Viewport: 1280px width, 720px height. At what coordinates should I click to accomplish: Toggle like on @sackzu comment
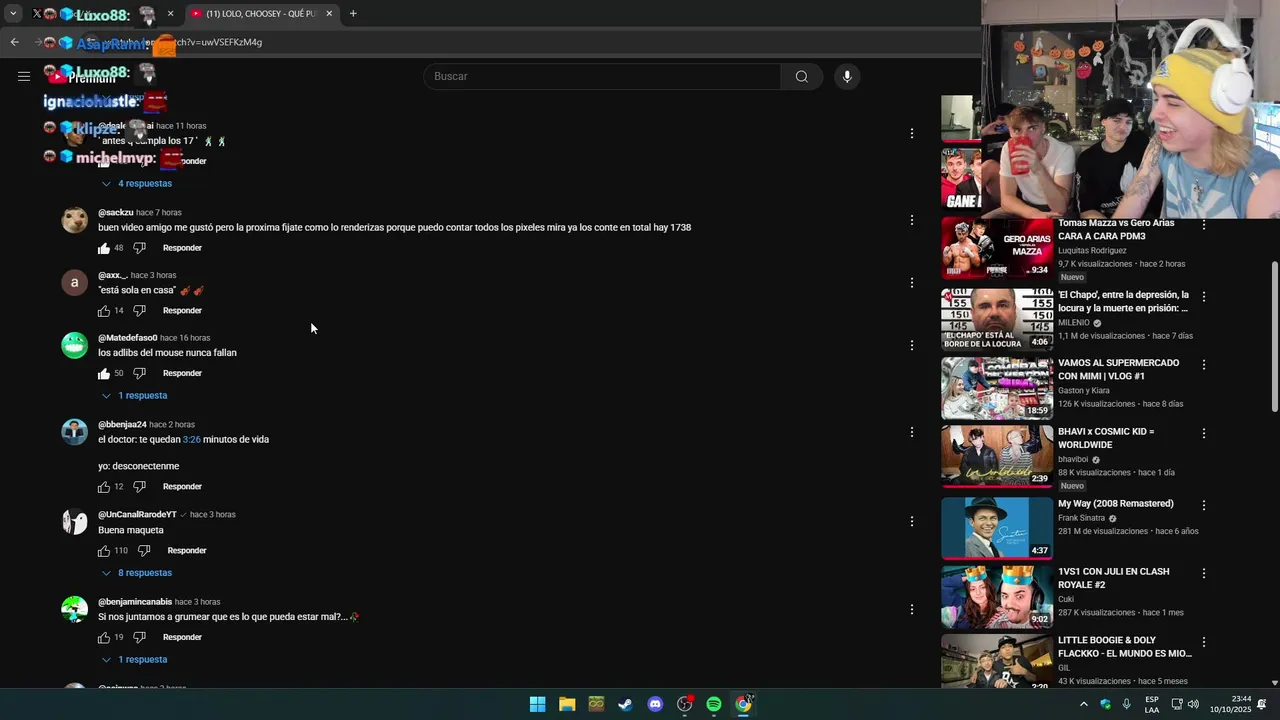[104, 248]
